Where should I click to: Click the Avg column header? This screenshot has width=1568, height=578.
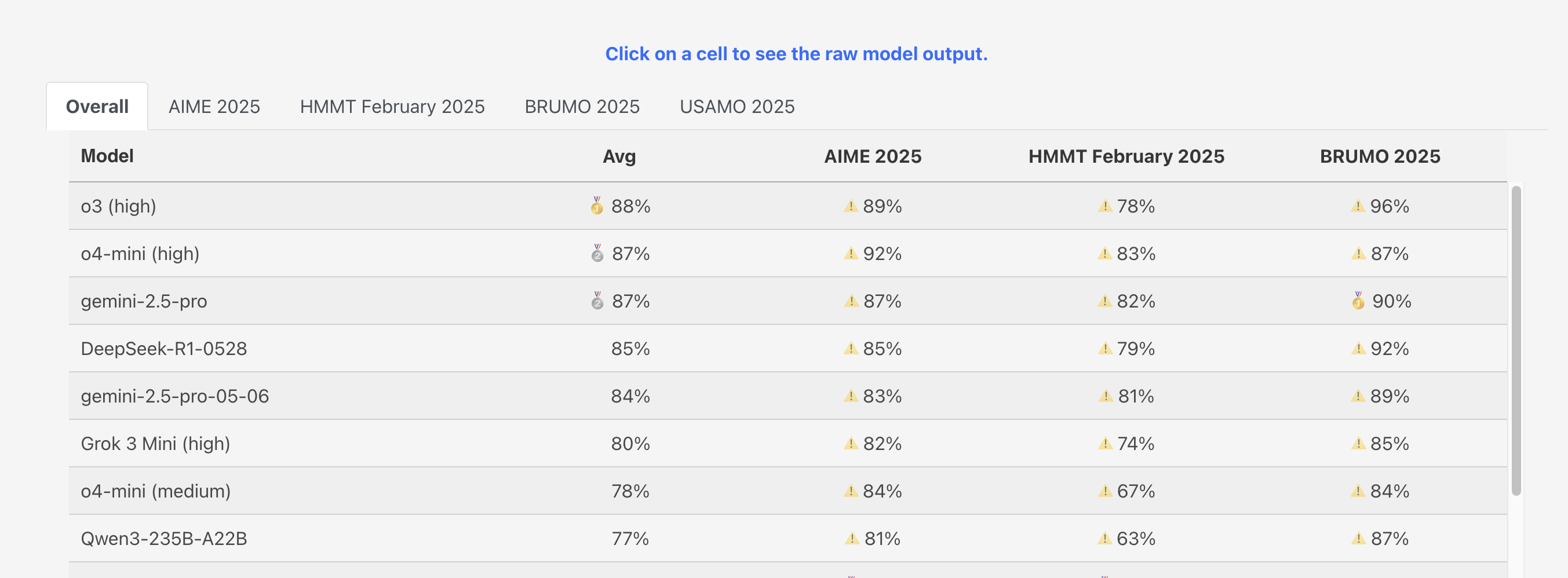pyautogui.click(x=619, y=156)
